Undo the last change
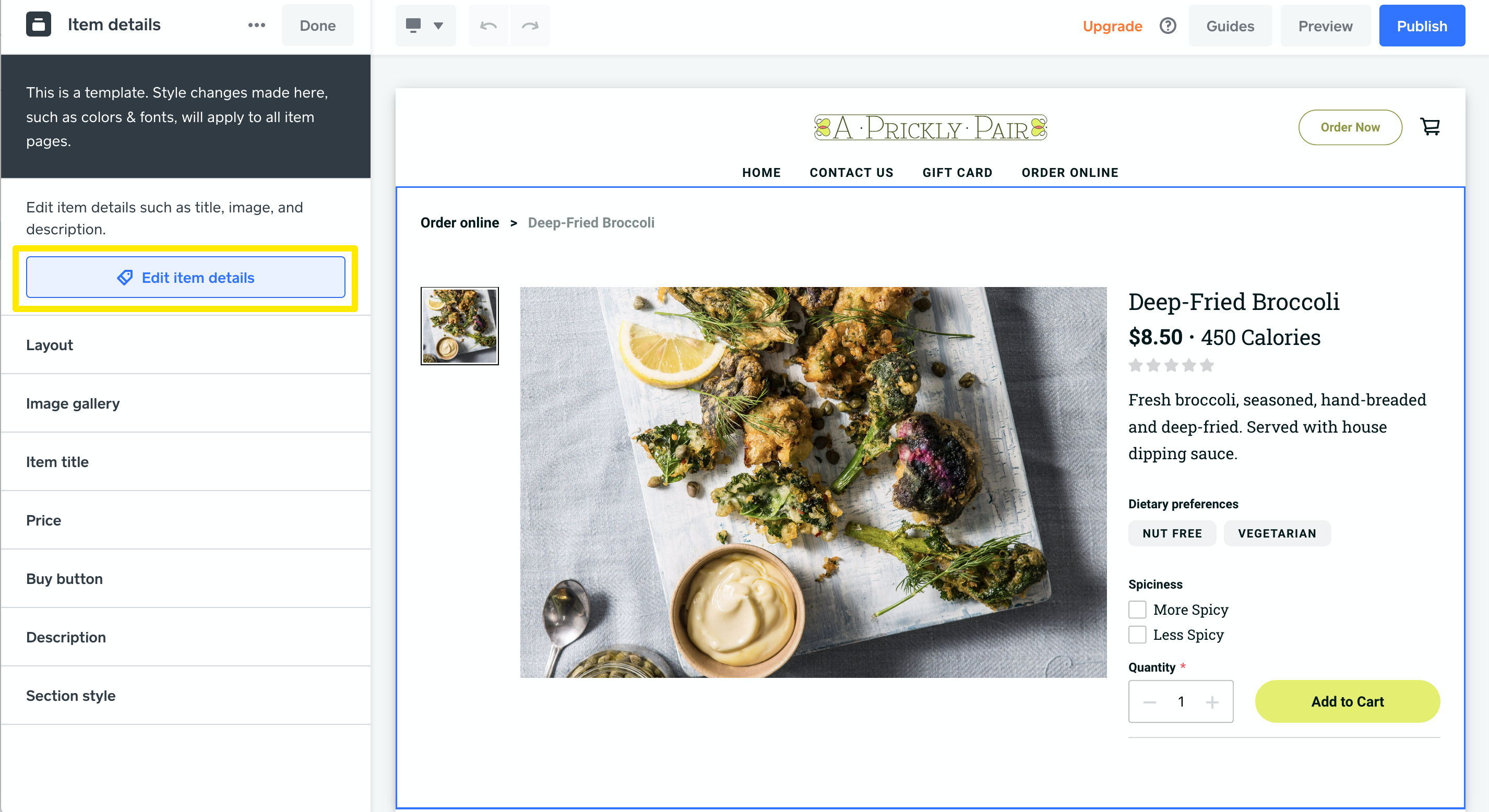 coord(487,26)
